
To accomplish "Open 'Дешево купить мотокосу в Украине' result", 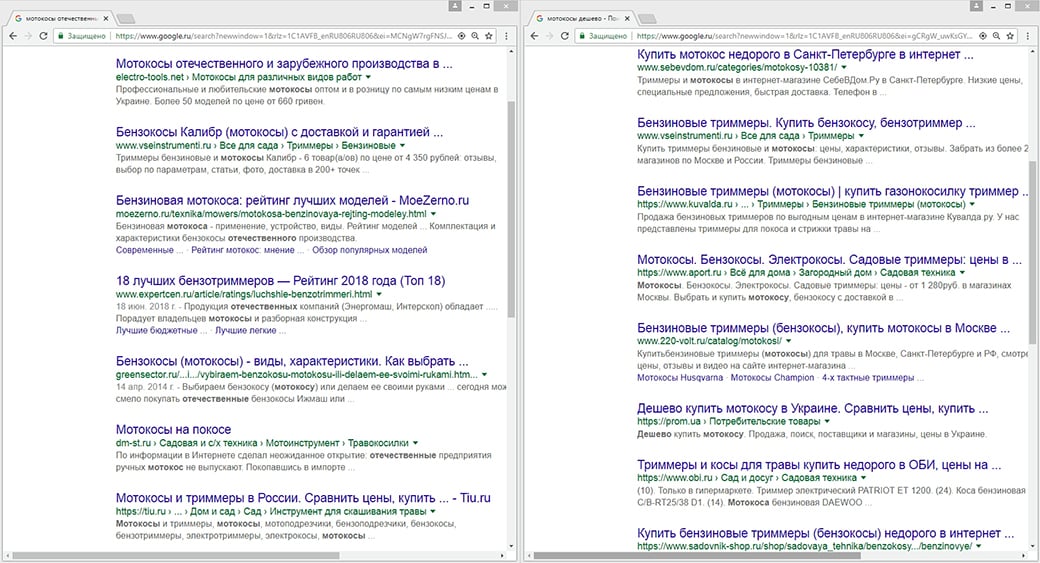I will coord(812,408).
